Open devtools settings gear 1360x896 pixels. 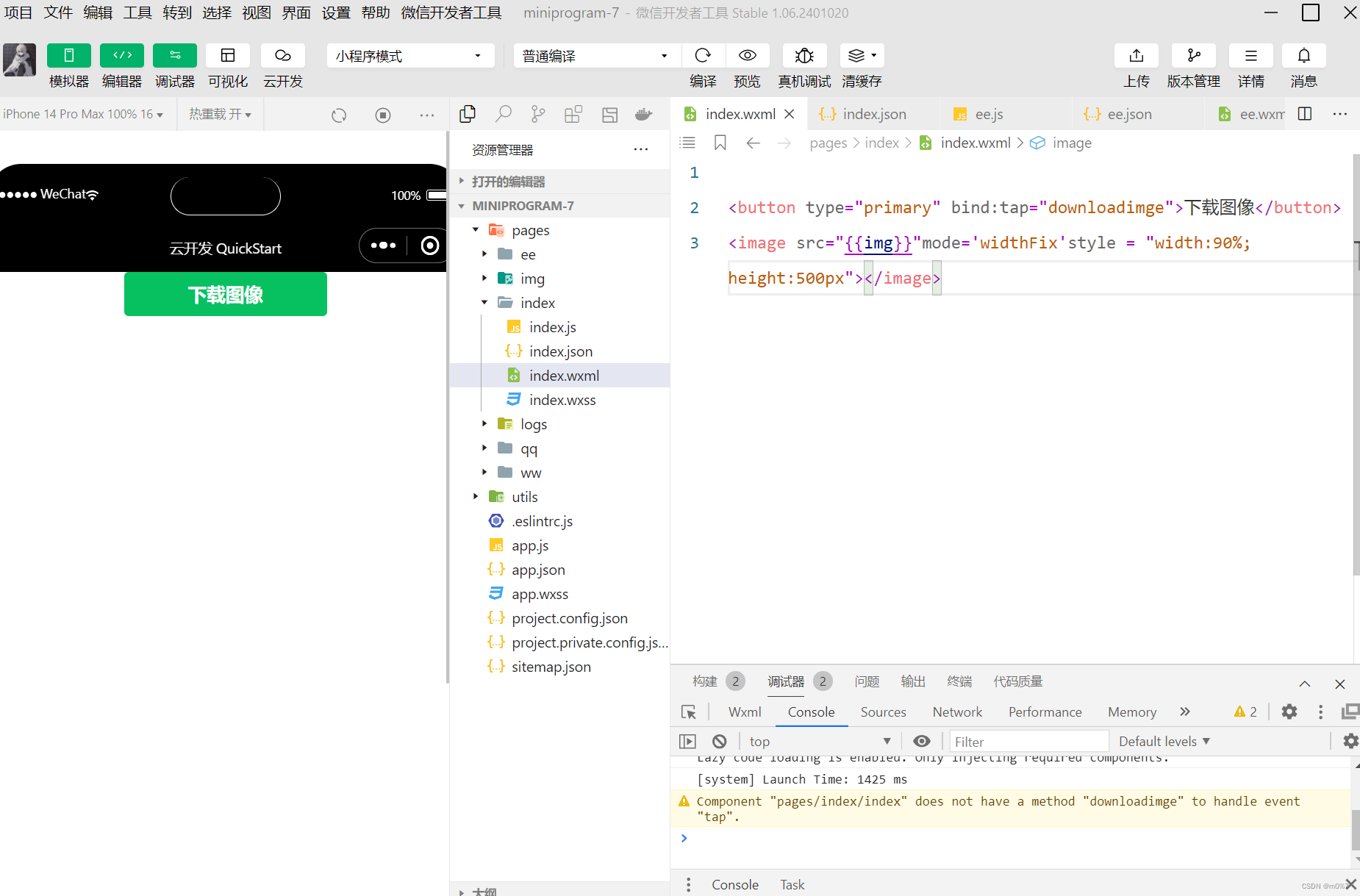tap(1289, 712)
